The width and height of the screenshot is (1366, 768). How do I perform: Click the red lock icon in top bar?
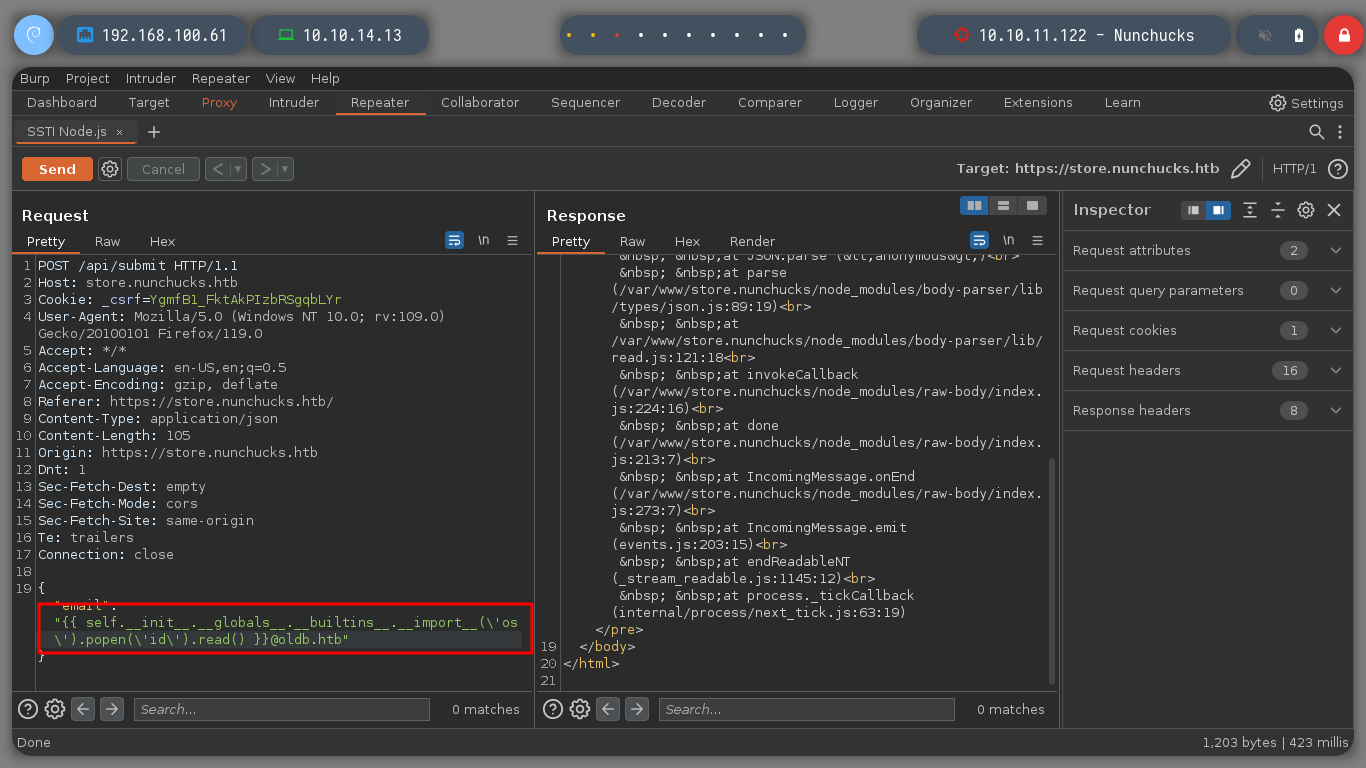pyautogui.click(x=1344, y=35)
